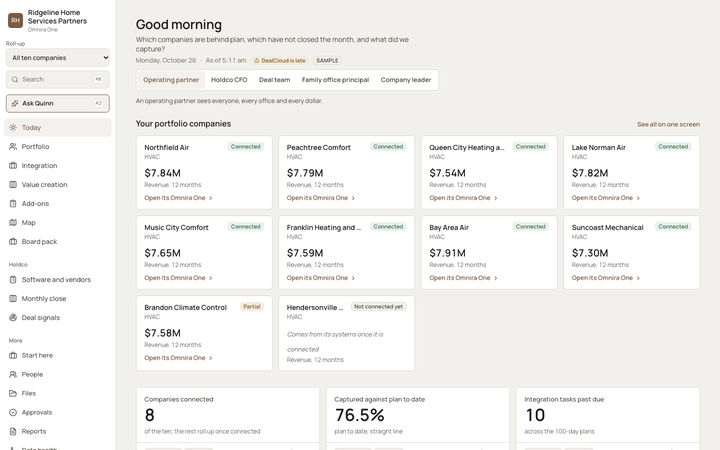Click the magnifier icon in Search box

(x=15, y=79)
